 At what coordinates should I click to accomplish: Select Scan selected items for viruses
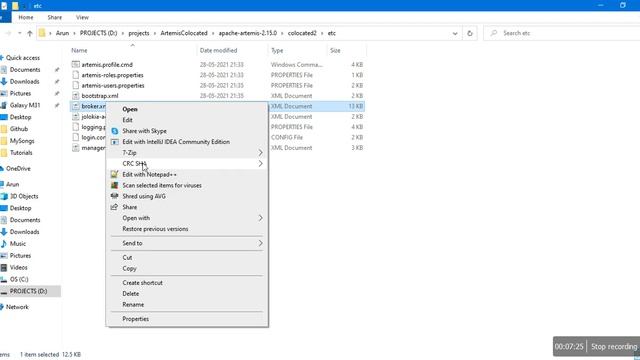pyautogui.click(x=162, y=185)
